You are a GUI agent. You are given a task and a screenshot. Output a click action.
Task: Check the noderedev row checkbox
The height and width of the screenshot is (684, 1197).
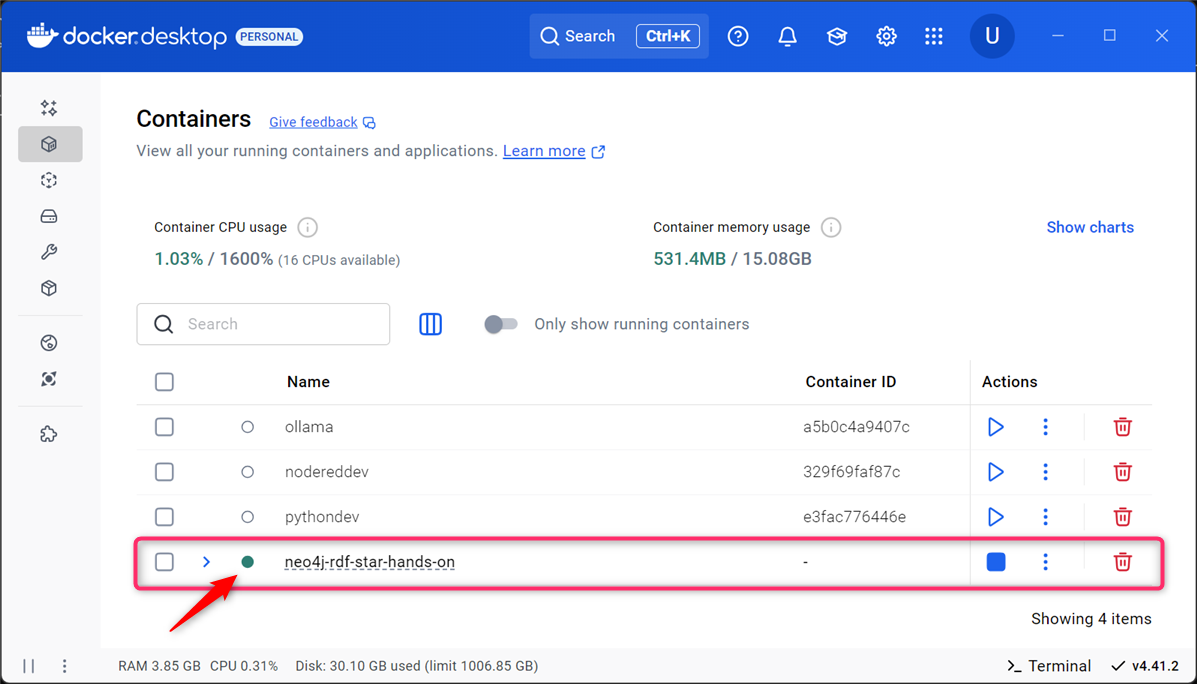tap(164, 472)
